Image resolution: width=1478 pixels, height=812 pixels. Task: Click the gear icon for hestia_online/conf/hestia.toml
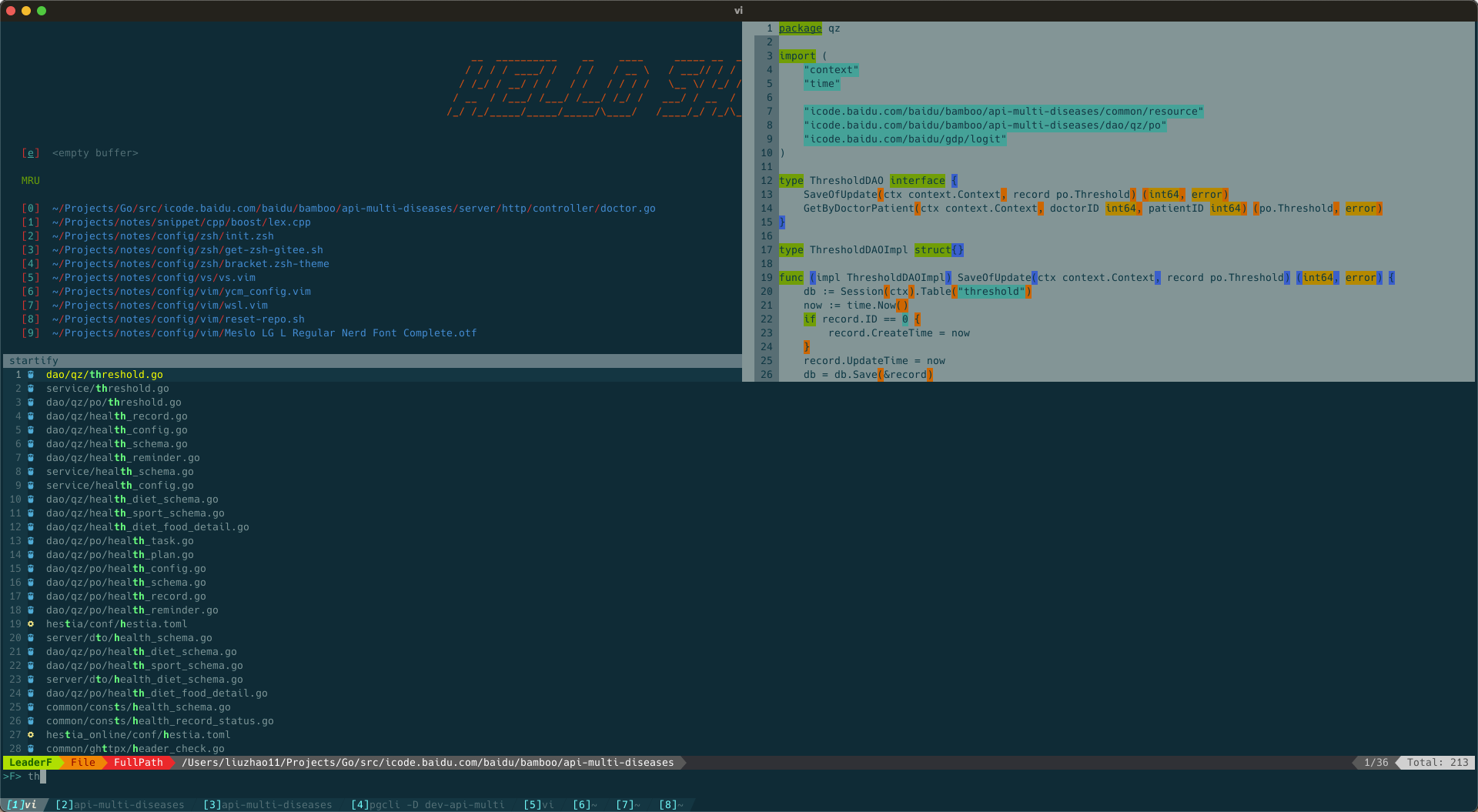(x=31, y=735)
